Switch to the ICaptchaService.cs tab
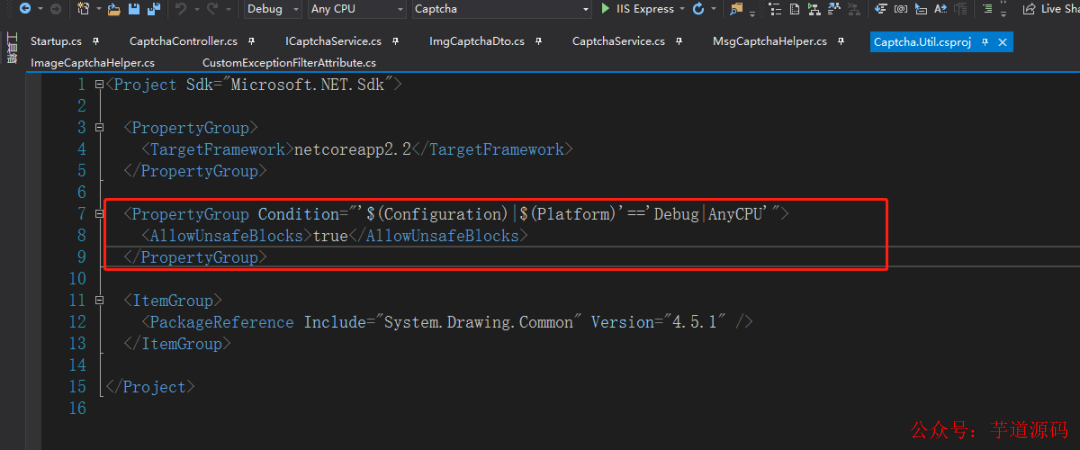 [x=333, y=41]
